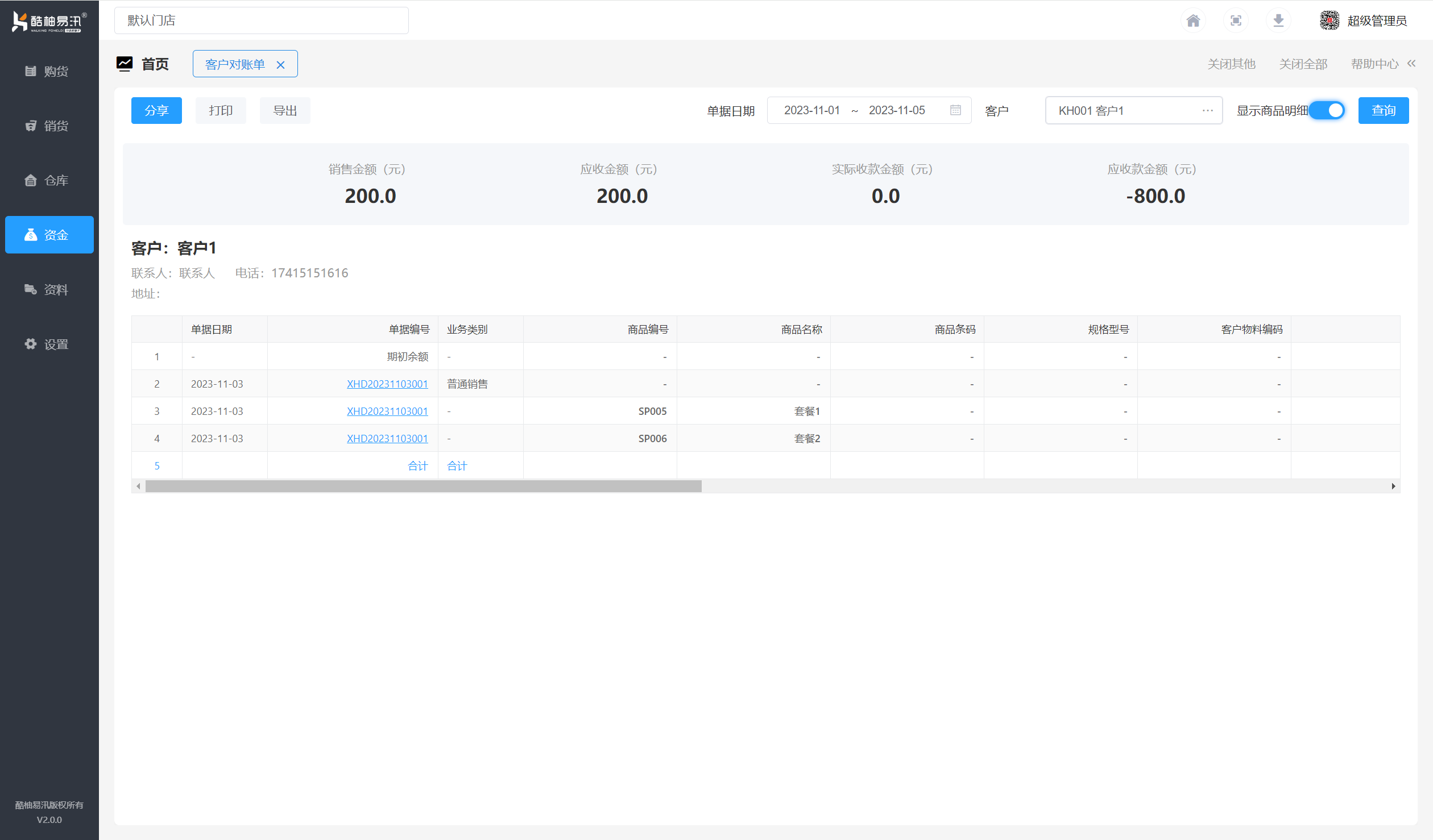Viewport: 1433px width, 840px height.
Task: Toggle 显示商品明细 switch off
Action: click(x=1327, y=110)
